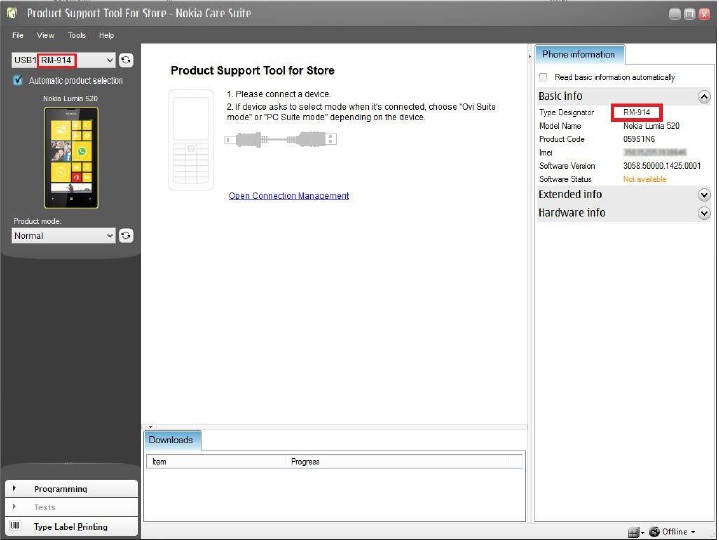Maximize the Nokia Care Suite window
Image resolution: width=719 pixels, height=540 pixels.
(689, 14)
